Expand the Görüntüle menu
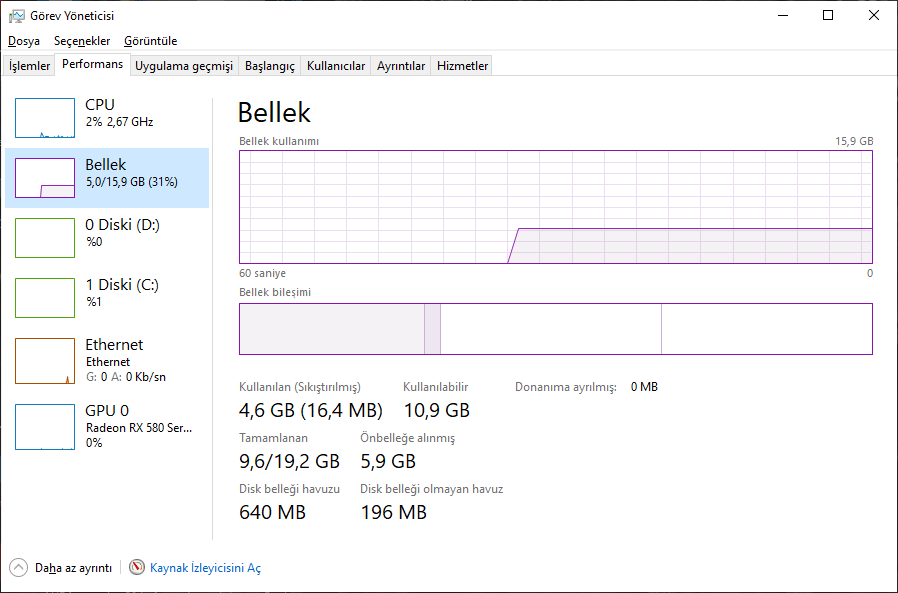Image resolution: width=898 pixels, height=593 pixels. tap(150, 41)
